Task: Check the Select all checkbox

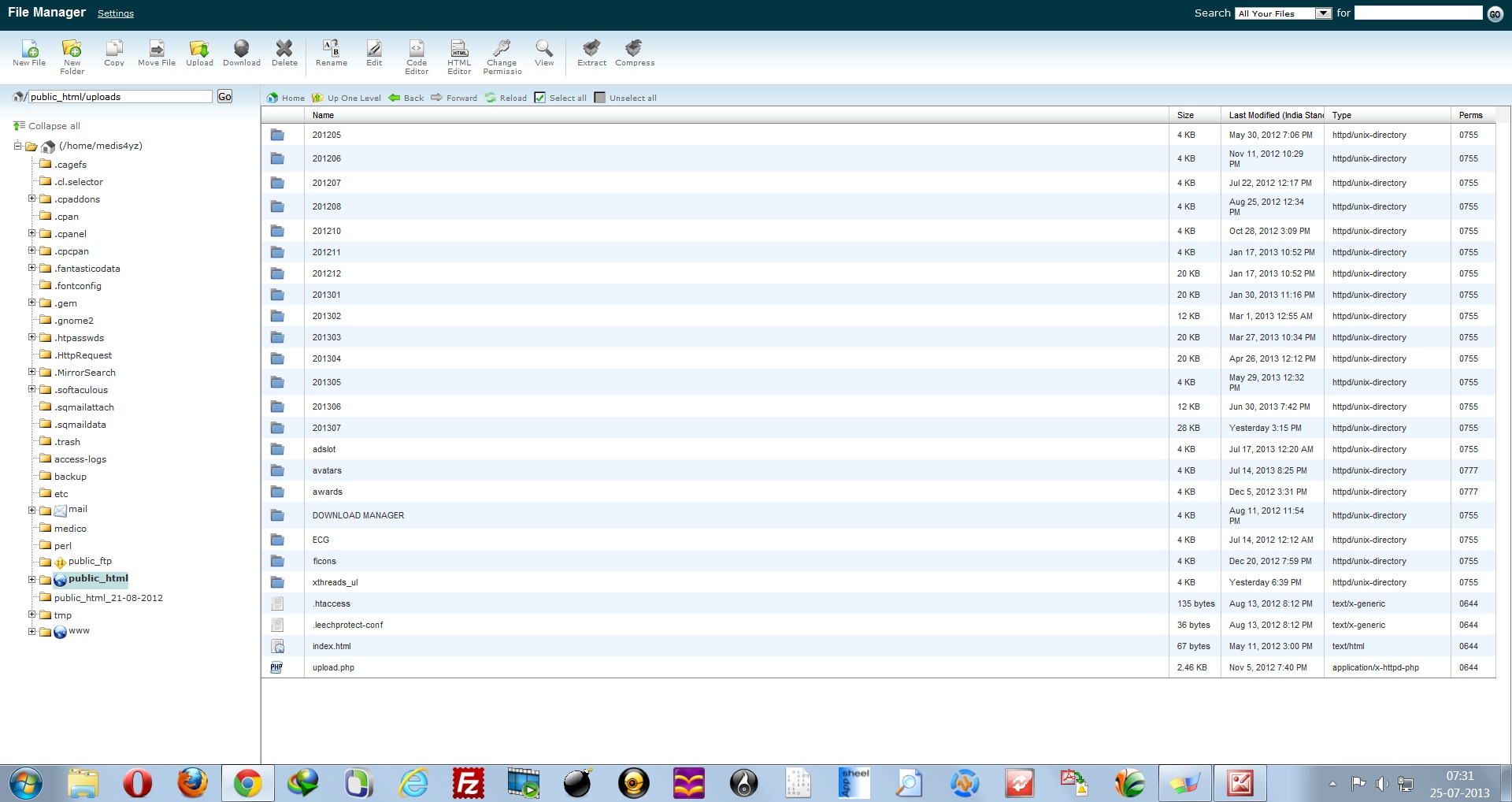Action: coord(540,98)
